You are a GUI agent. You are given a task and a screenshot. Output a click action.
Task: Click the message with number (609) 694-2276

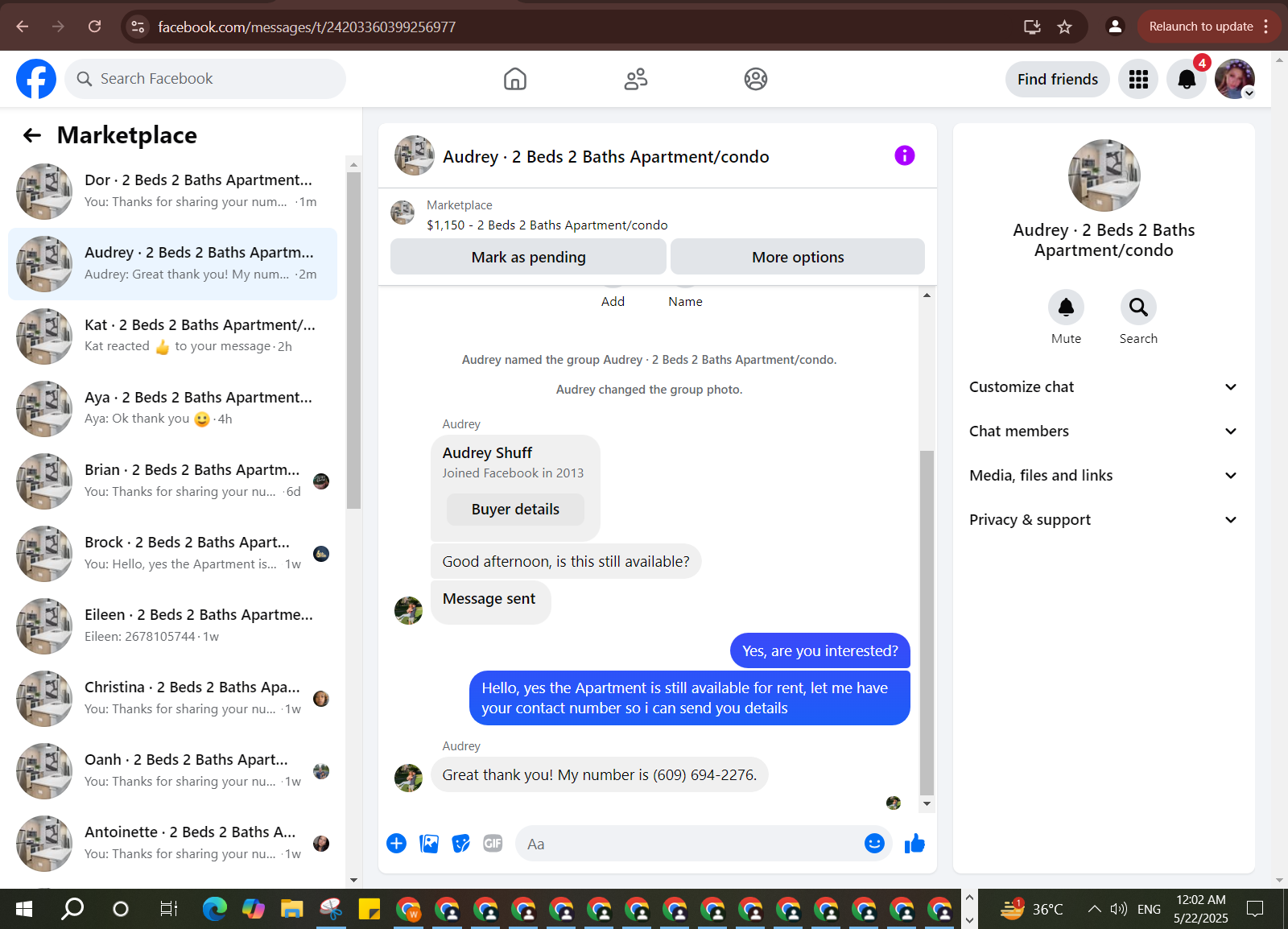point(600,775)
